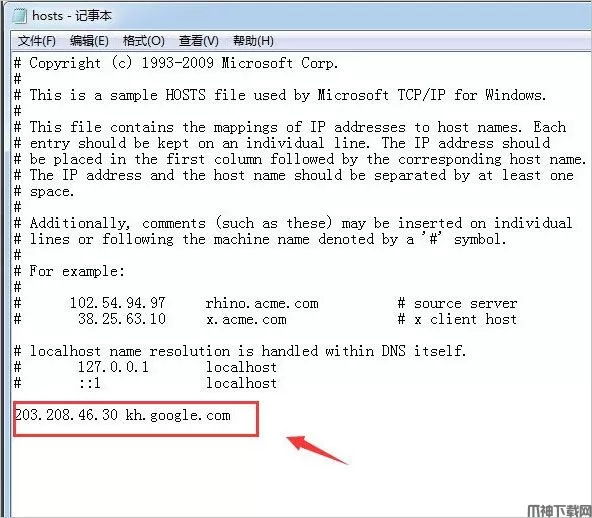Click on the 203.208.46.30 IP address

[x=66, y=415]
